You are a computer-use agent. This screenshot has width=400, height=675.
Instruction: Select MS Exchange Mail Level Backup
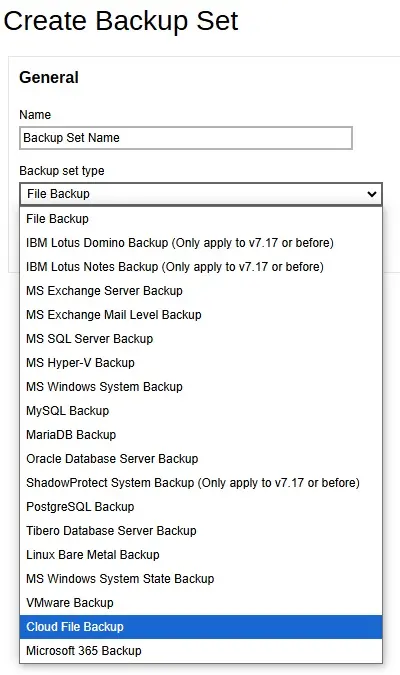tap(201, 315)
